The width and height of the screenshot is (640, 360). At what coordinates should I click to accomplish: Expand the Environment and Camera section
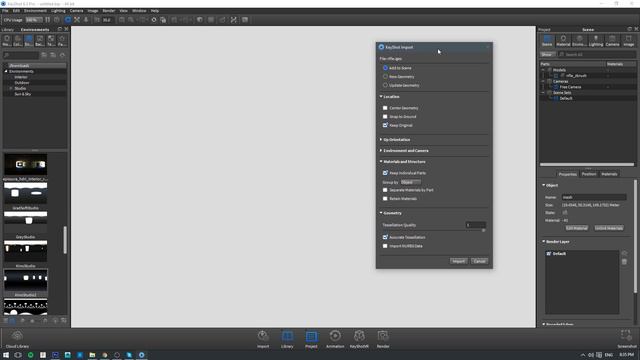pyautogui.click(x=381, y=151)
